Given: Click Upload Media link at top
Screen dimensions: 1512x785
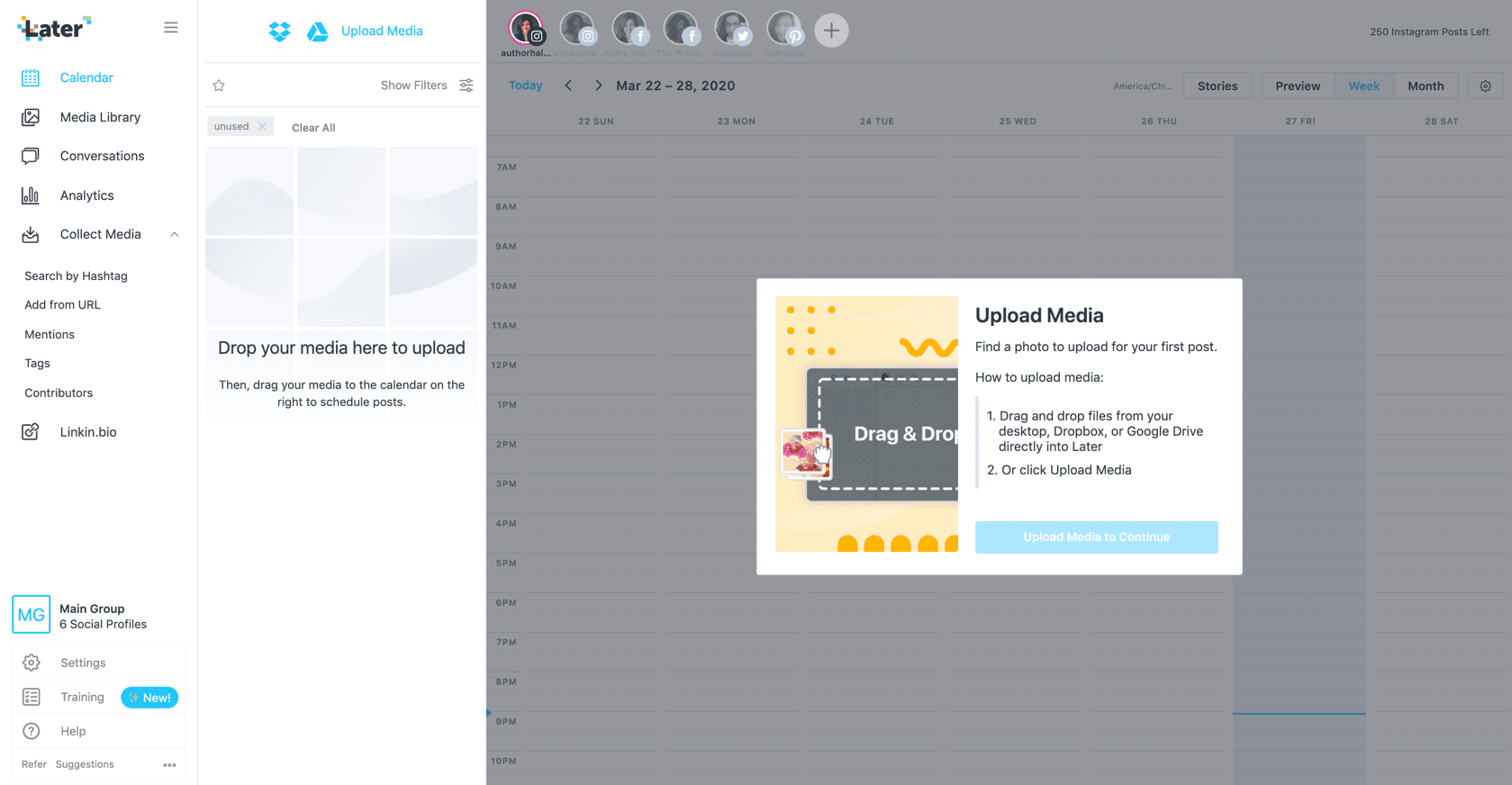Looking at the screenshot, I should pos(382,31).
